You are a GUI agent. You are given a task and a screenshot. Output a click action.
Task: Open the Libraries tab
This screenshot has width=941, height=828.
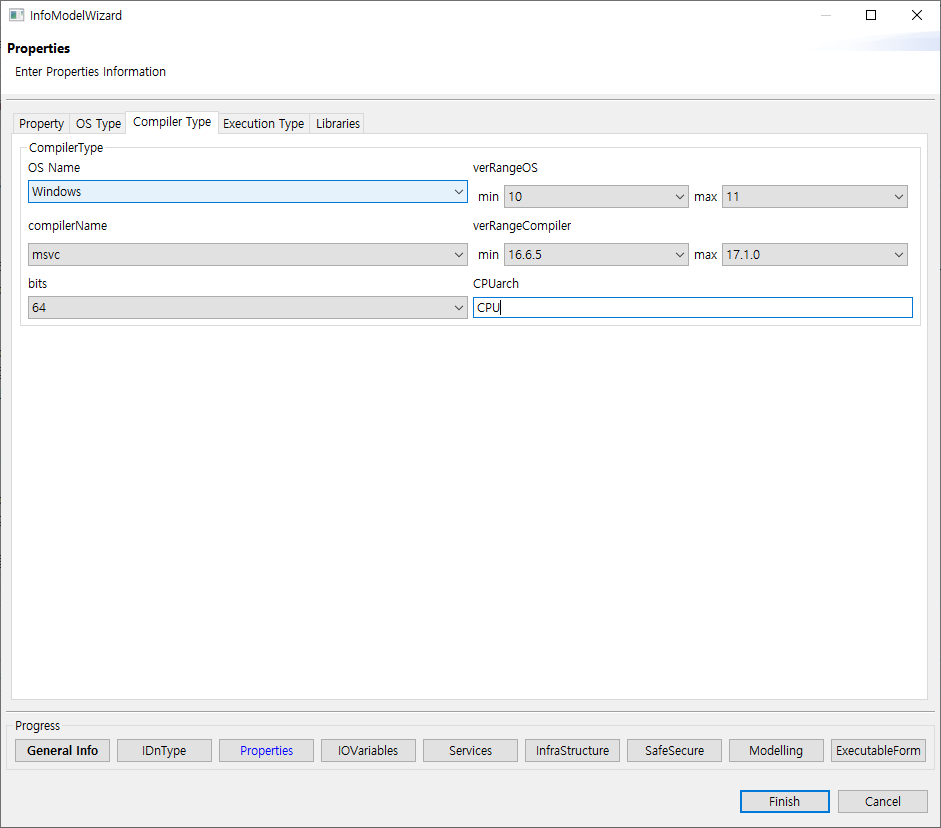click(336, 123)
